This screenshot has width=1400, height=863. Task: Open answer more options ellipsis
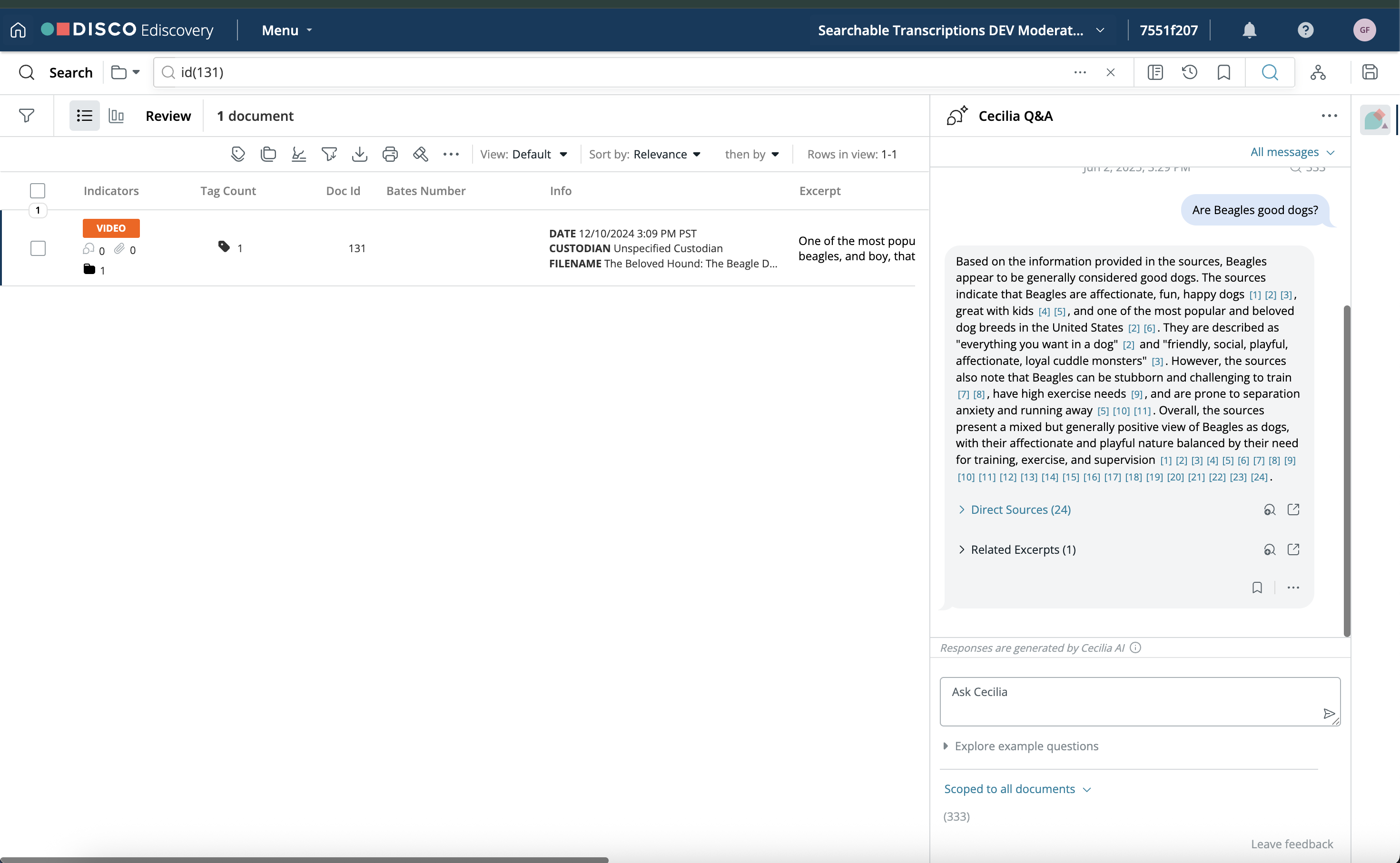tap(1293, 588)
